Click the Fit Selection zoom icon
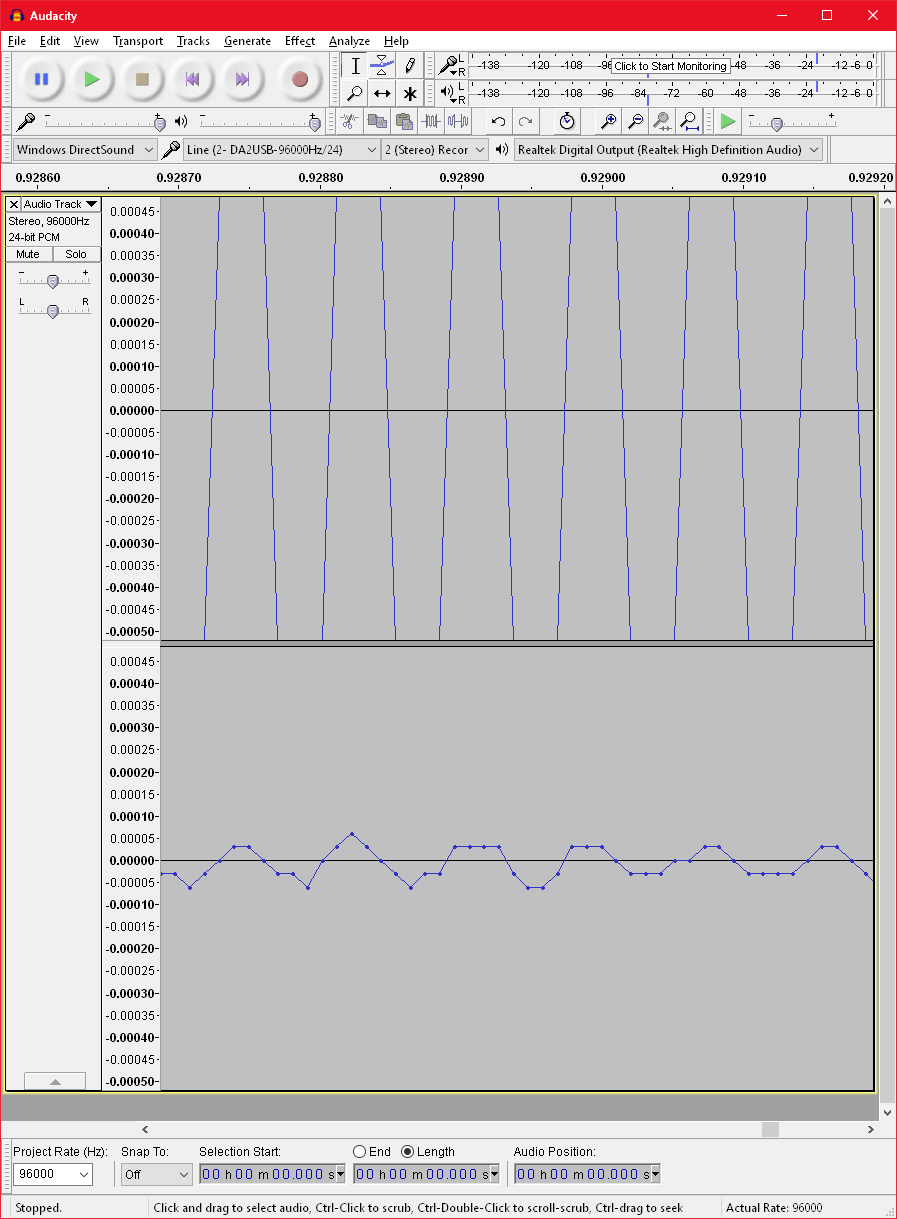Viewport: 897px width, 1219px height. coord(662,121)
